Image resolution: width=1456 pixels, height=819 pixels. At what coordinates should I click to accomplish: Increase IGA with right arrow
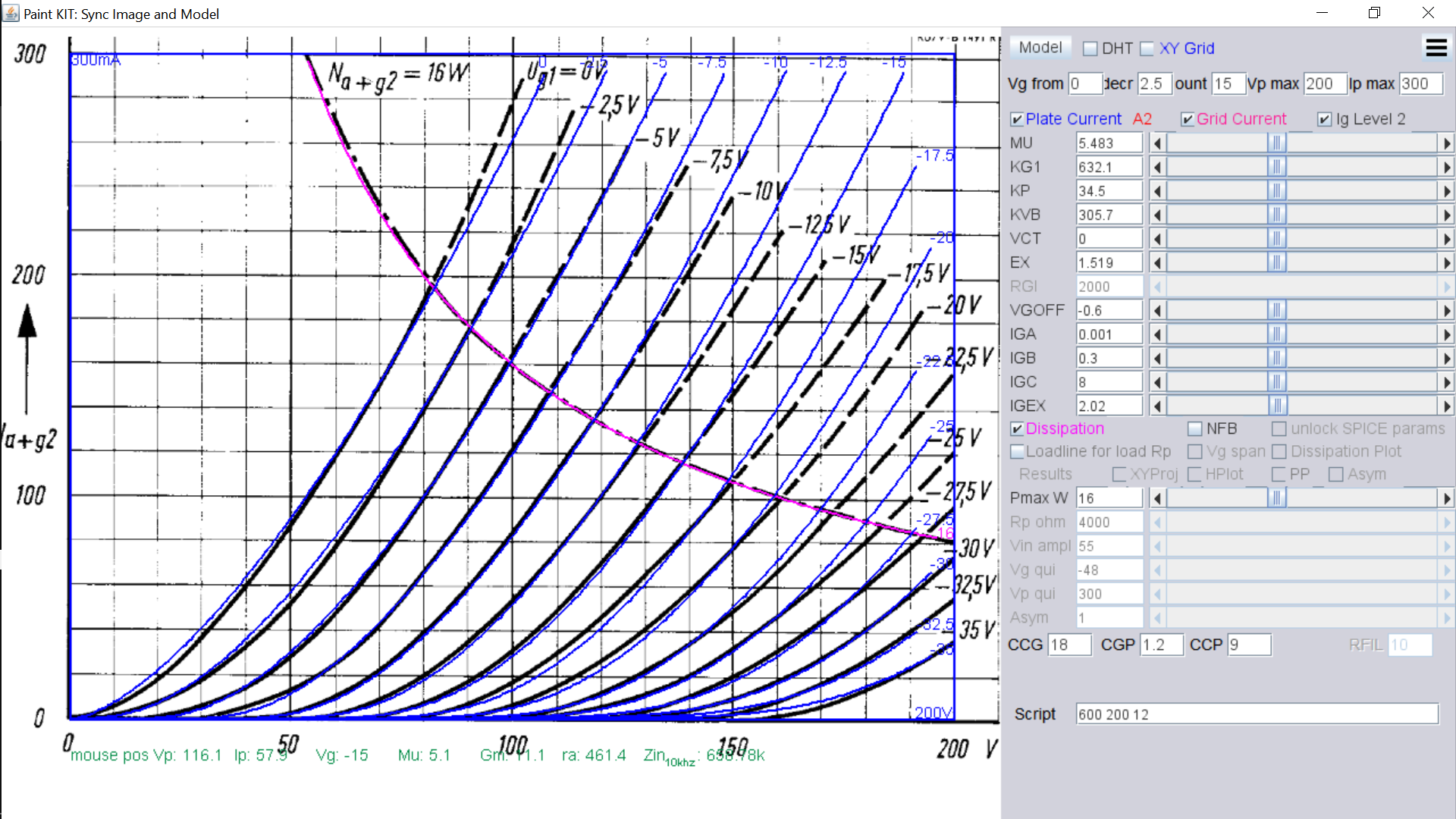[1446, 334]
